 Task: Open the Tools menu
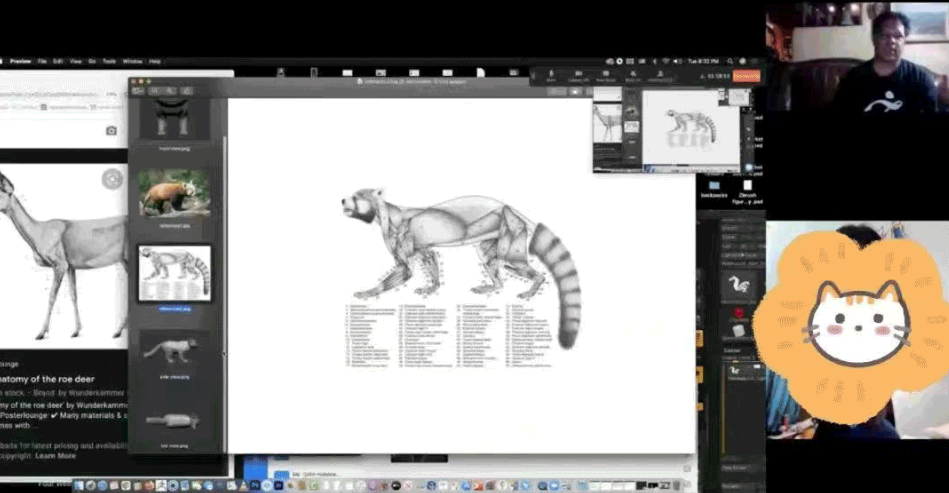click(110, 62)
